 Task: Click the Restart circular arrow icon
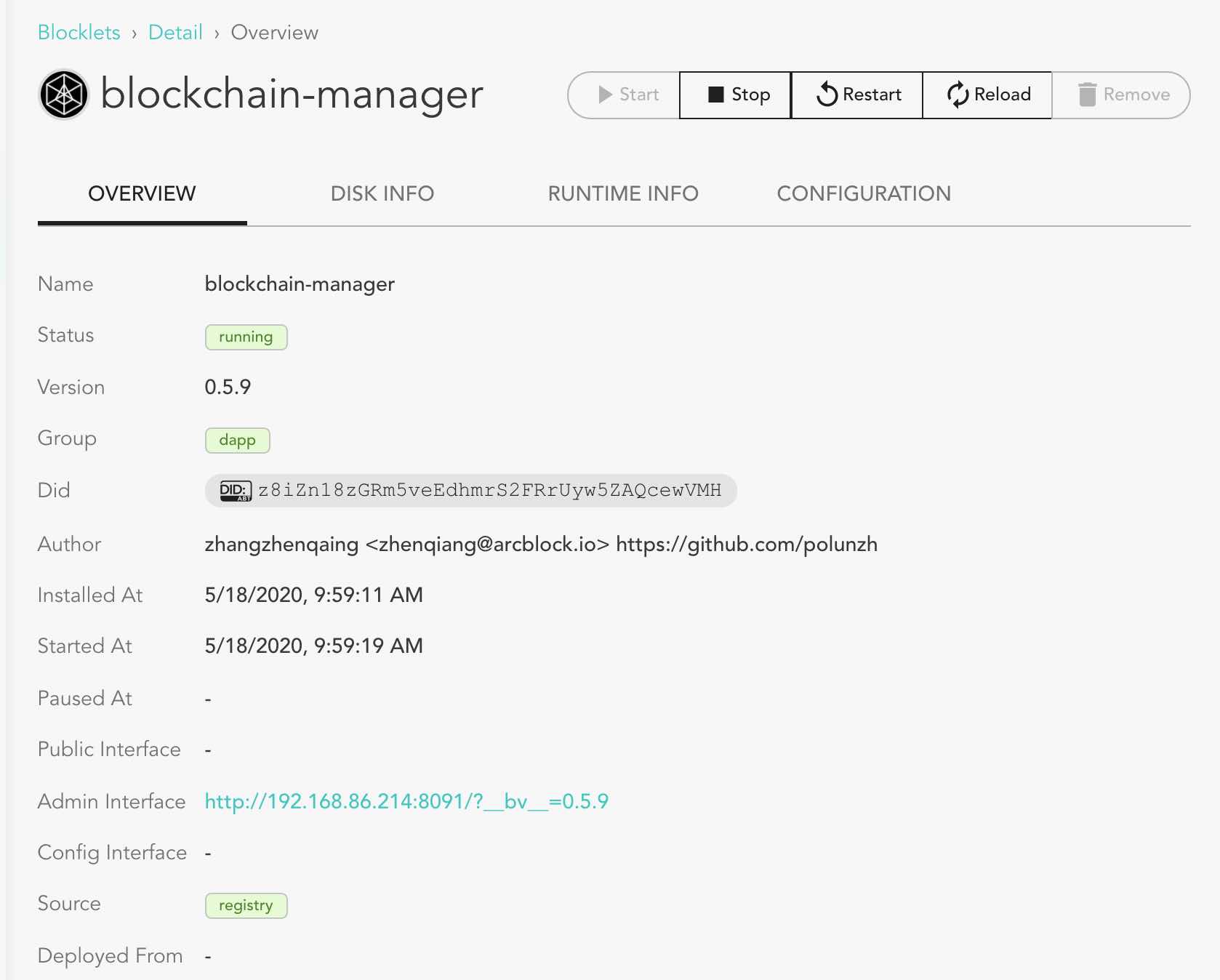(827, 95)
